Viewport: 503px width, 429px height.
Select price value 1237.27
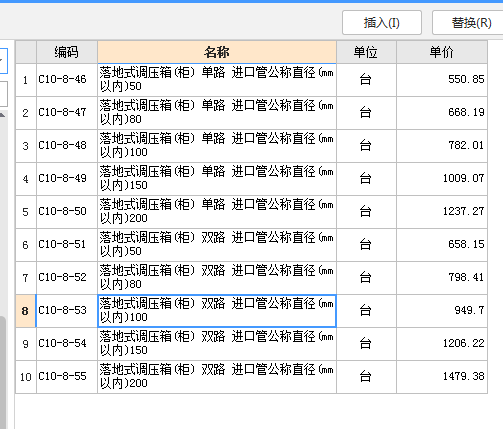click(x=463, y=211)
